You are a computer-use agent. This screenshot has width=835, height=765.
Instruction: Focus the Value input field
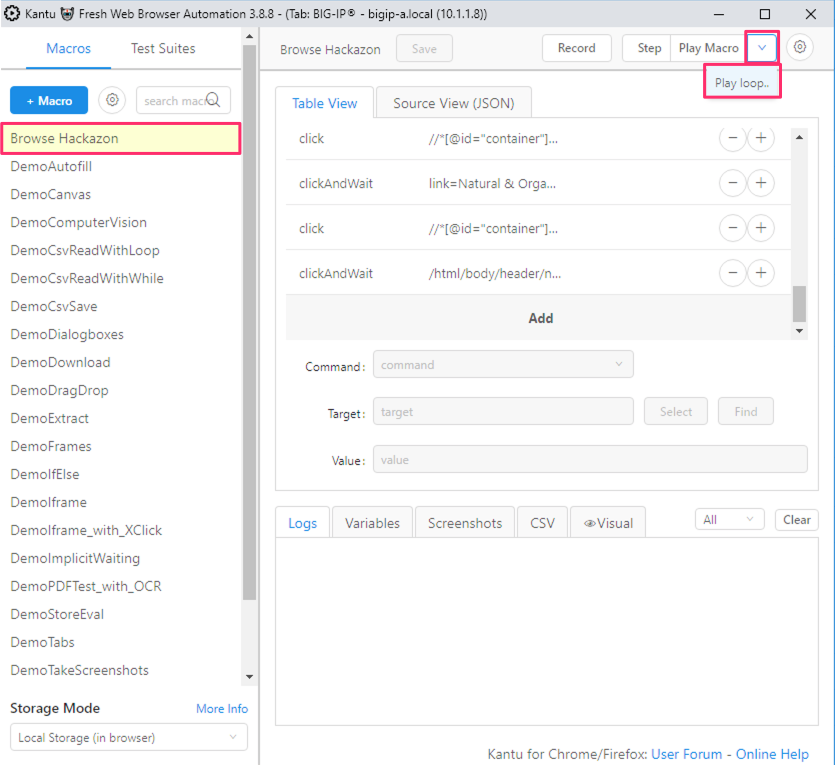(x=590, y=459)
